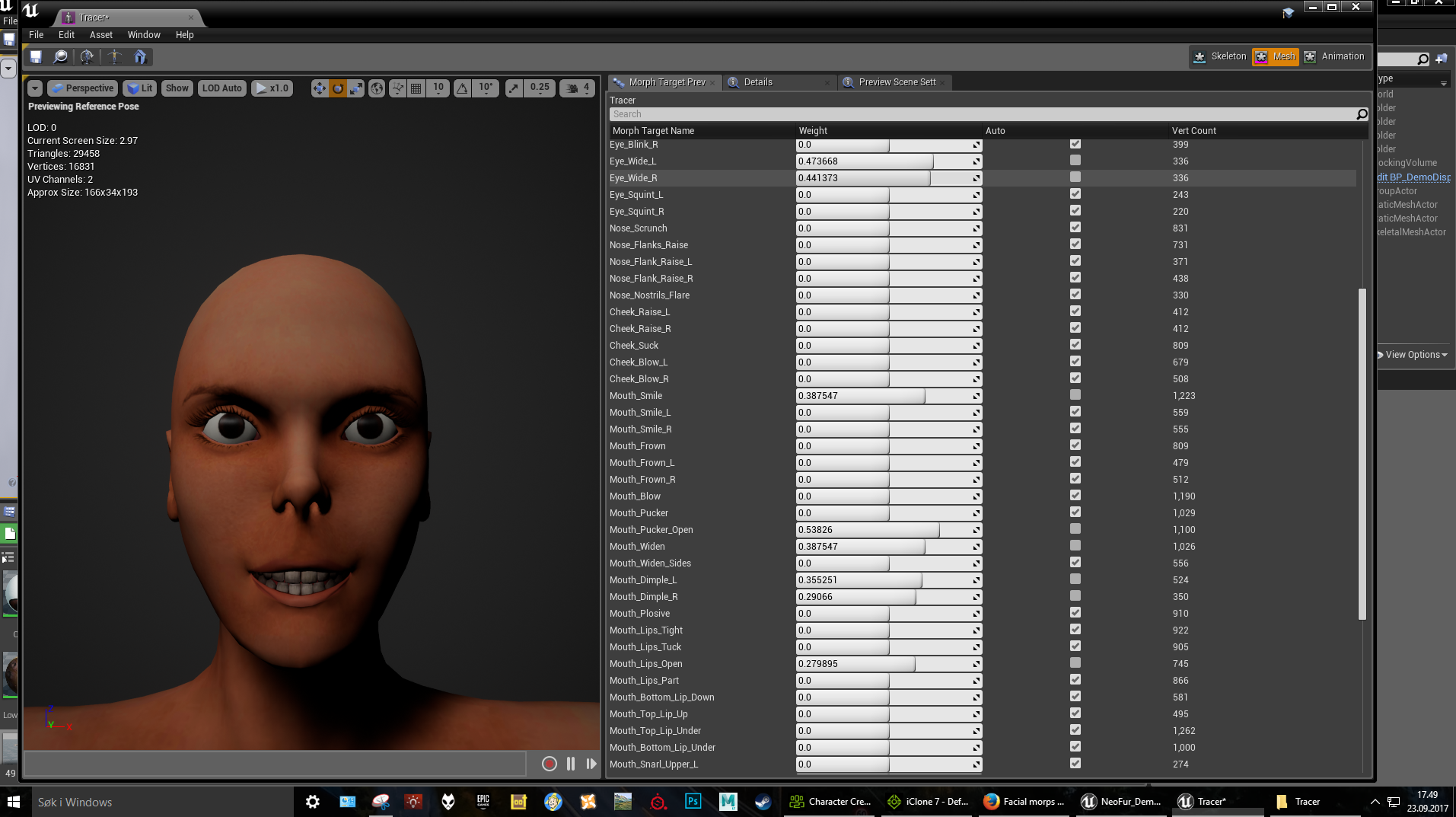Switch to Preview Scene Settings tab
1456x817 pixels.
click(x=895, y=82)
